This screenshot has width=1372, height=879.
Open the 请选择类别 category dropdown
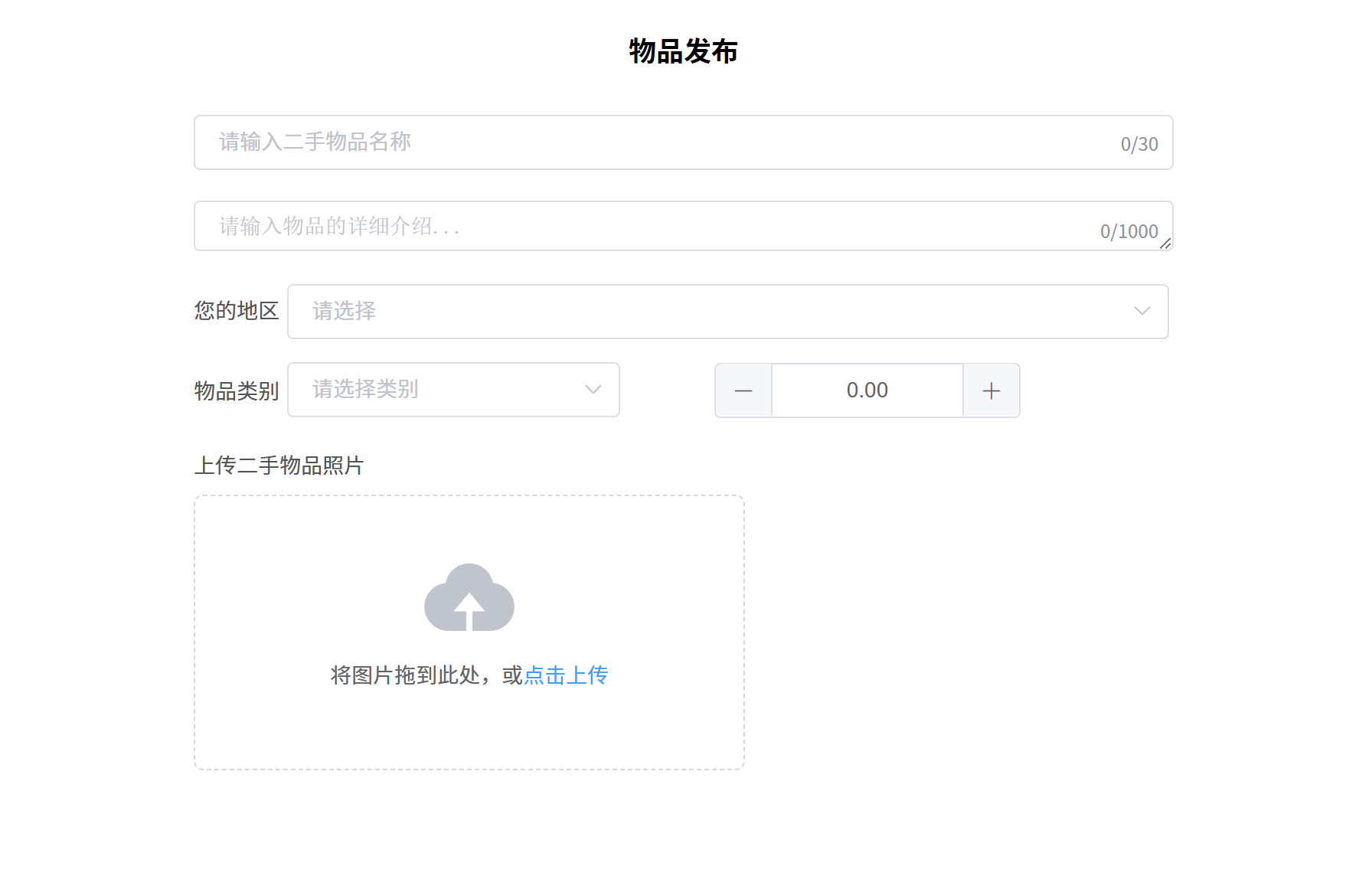click(453, 390)
